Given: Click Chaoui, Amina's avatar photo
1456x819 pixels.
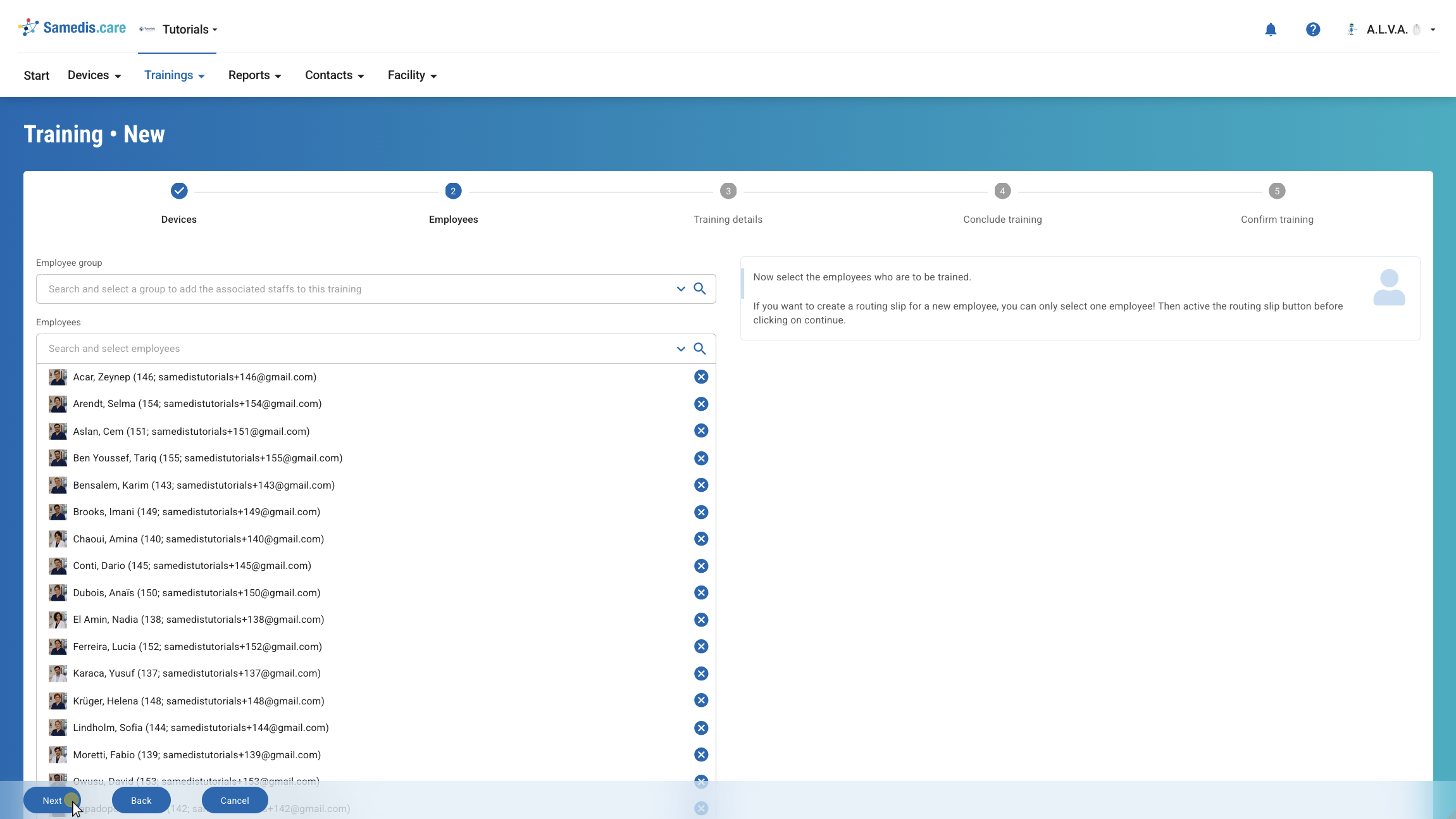Looking at the screenshot, I should click(x=58, y=539).
